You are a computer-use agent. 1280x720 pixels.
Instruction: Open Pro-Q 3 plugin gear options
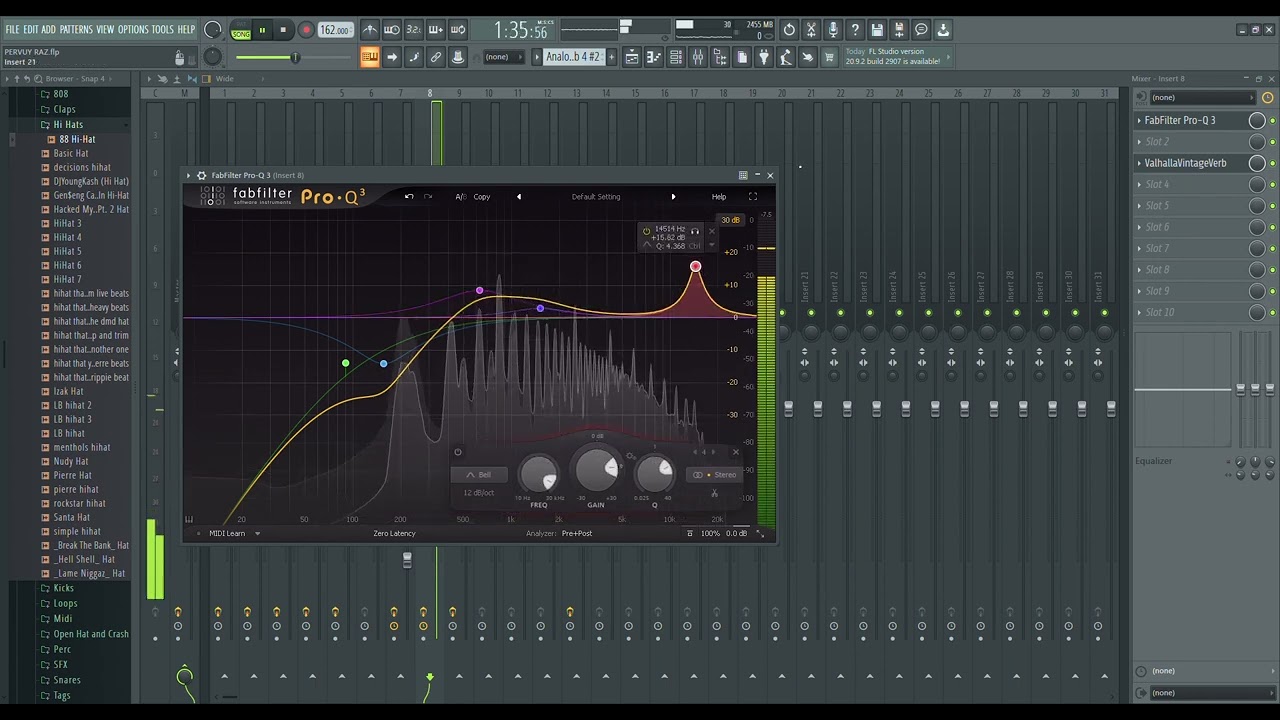tap(201, 175)
